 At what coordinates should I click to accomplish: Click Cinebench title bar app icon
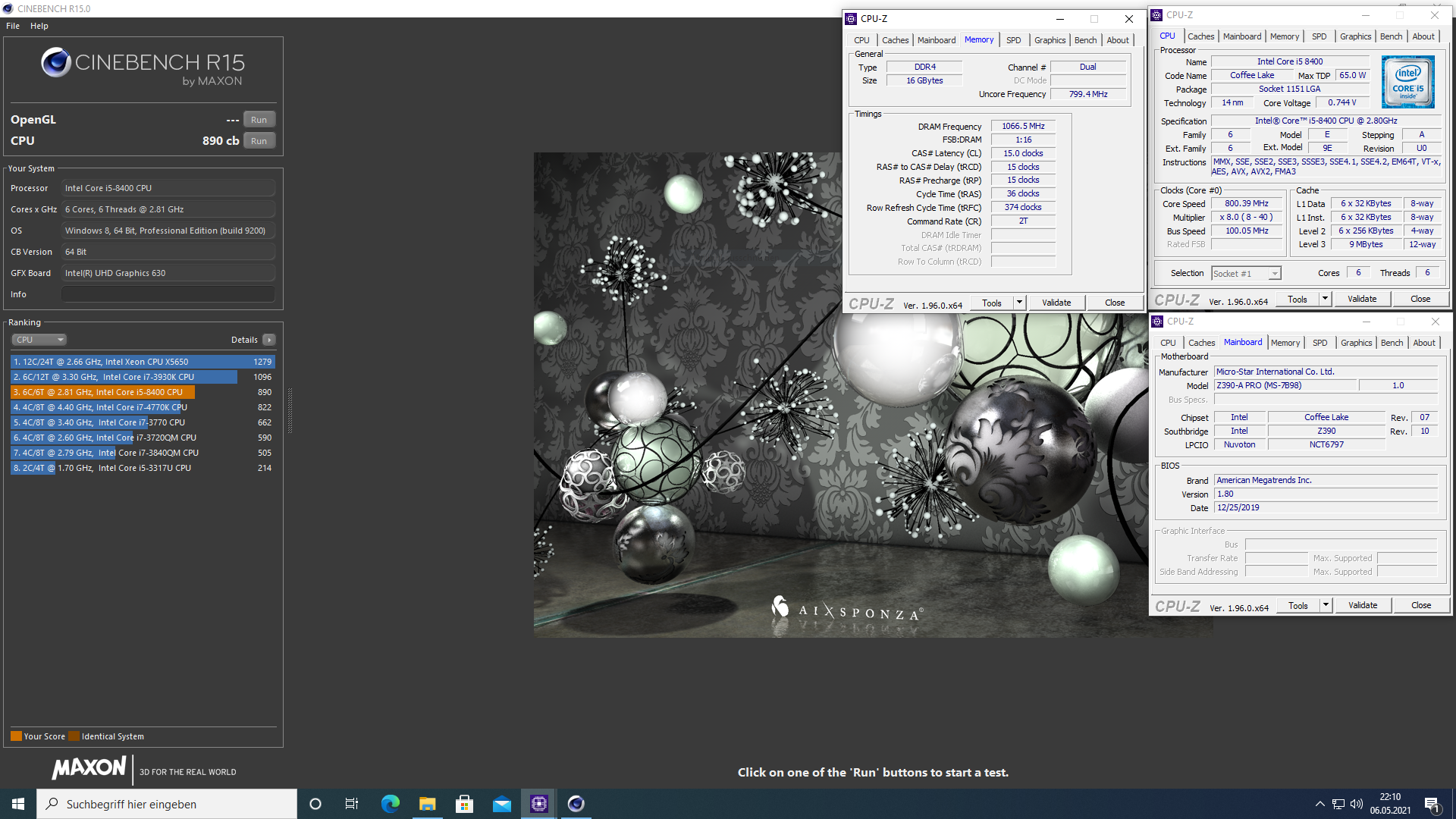click(8, 8)
